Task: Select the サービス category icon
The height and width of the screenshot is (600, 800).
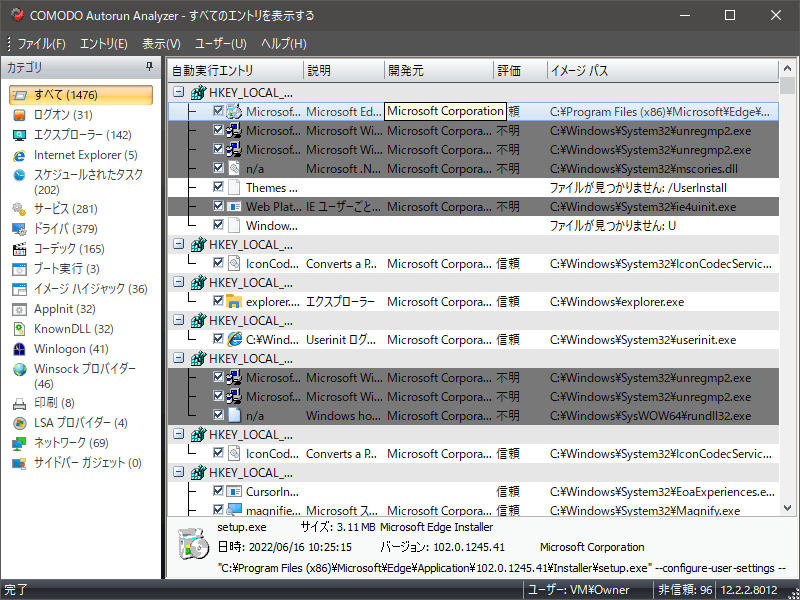Action: [19, 209]
